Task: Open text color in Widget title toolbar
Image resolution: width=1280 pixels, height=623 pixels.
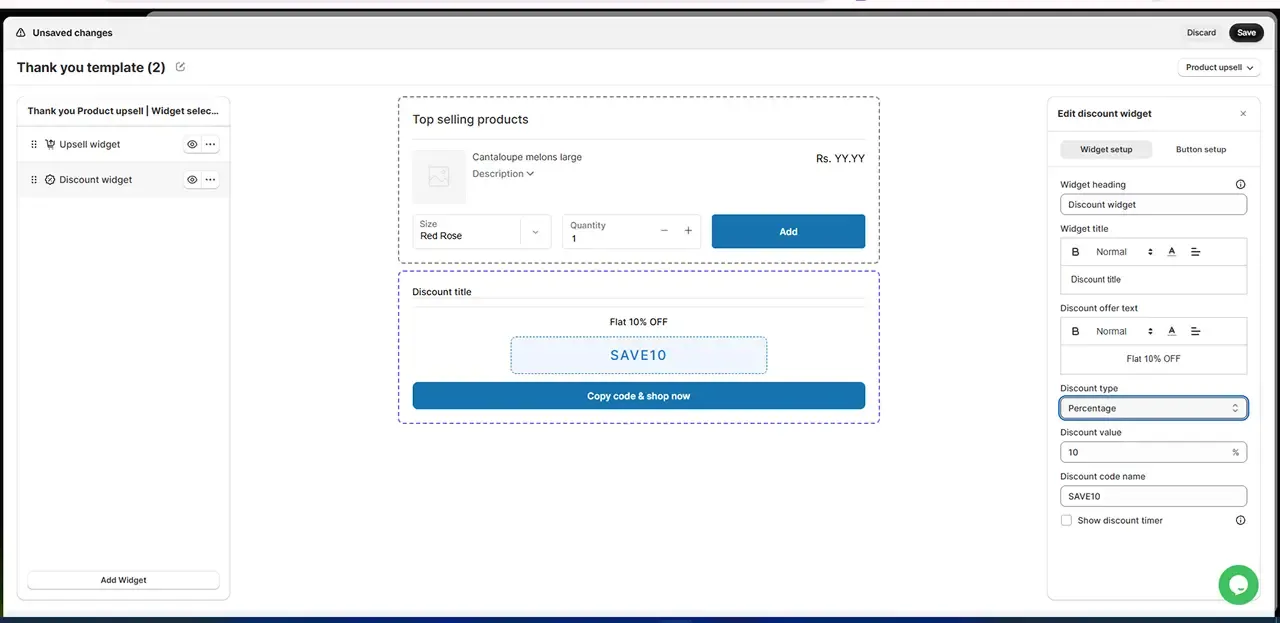Action: click(x=1171, y=252)
